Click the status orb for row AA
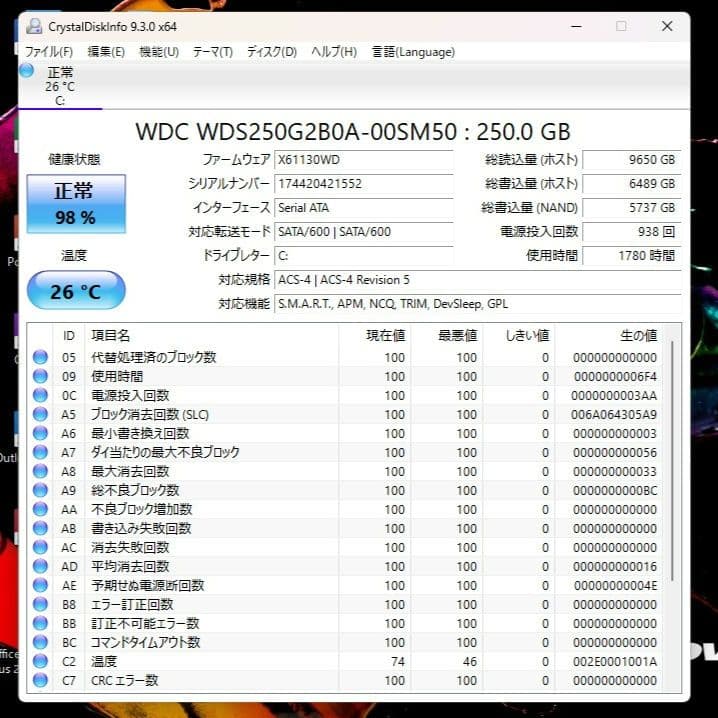The width and height of the screenshot is (718, 718). [x=40, y=509]
